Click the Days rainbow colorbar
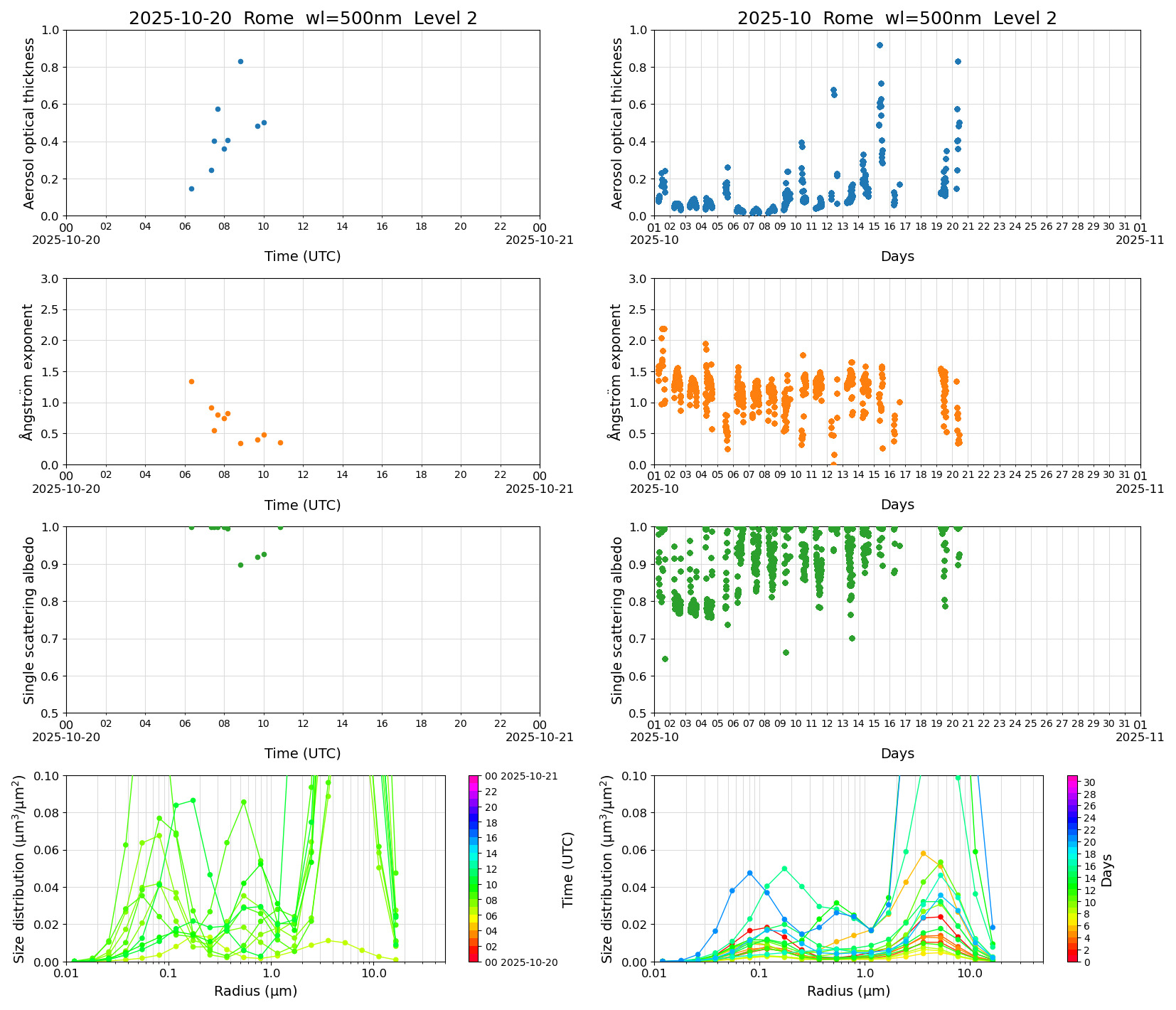 point(1072,868)
